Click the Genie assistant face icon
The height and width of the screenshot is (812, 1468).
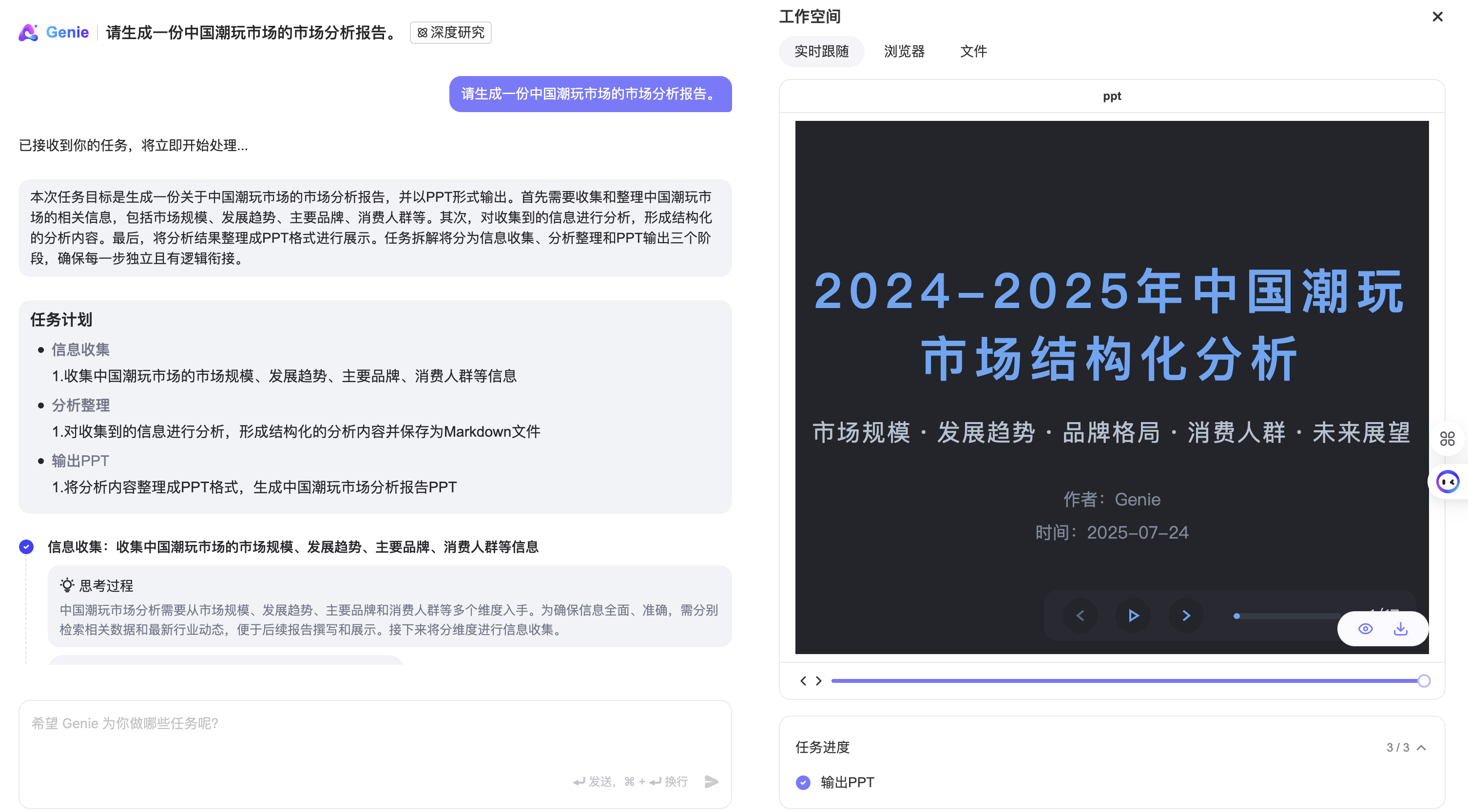(x=1447, y=482)
